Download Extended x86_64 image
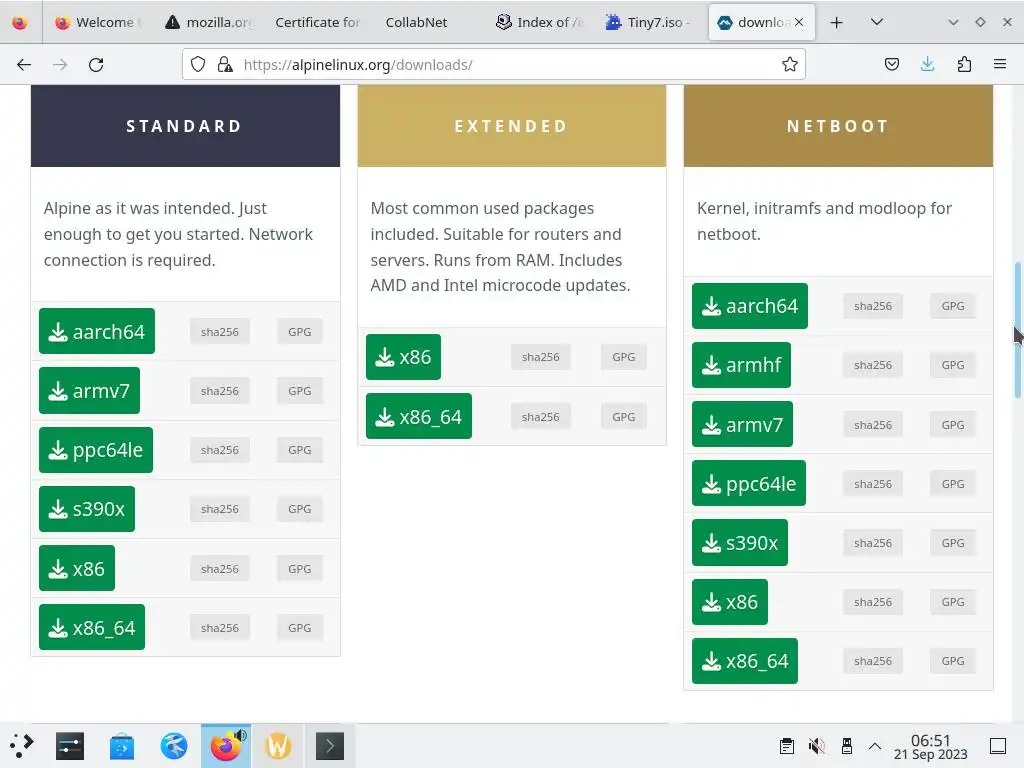 419,416
